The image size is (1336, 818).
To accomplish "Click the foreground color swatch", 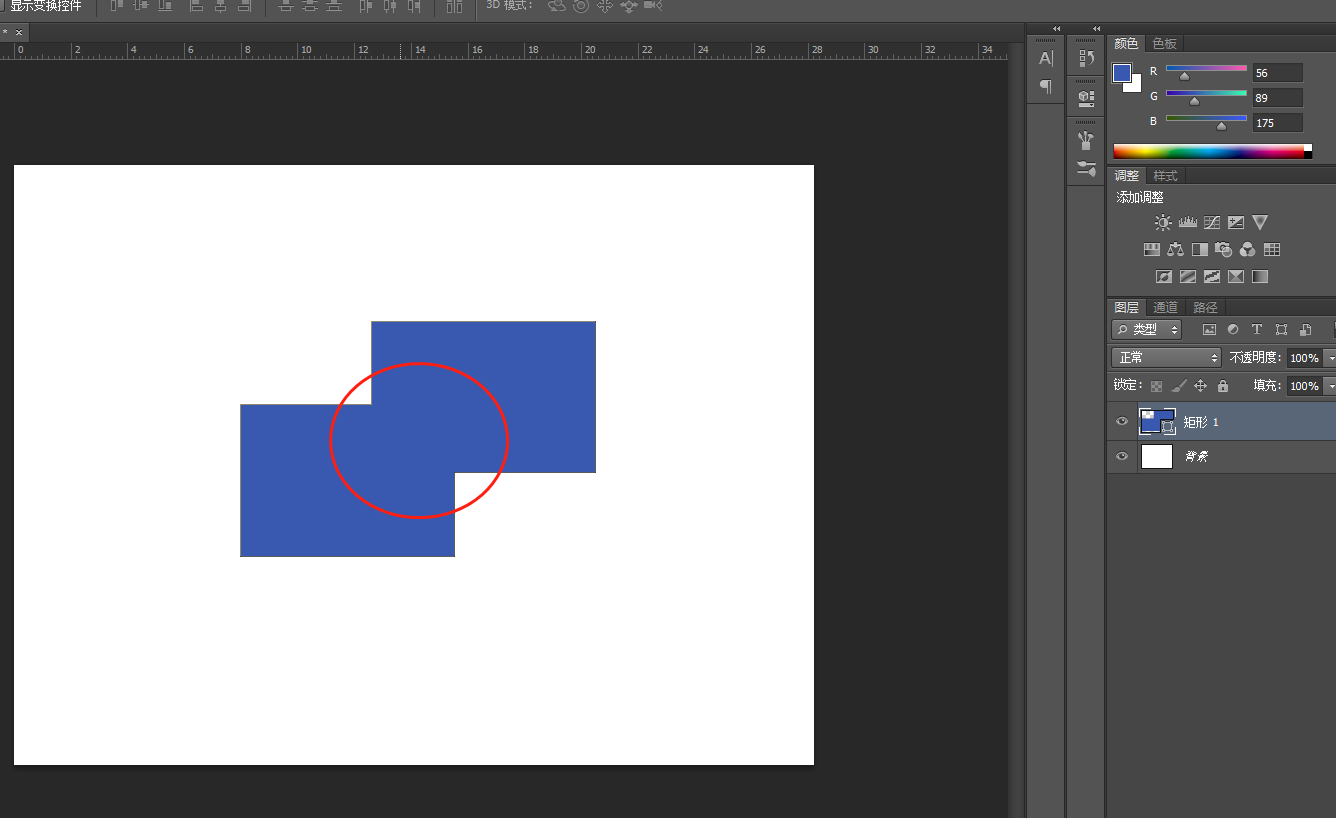I will point(1122,73).
